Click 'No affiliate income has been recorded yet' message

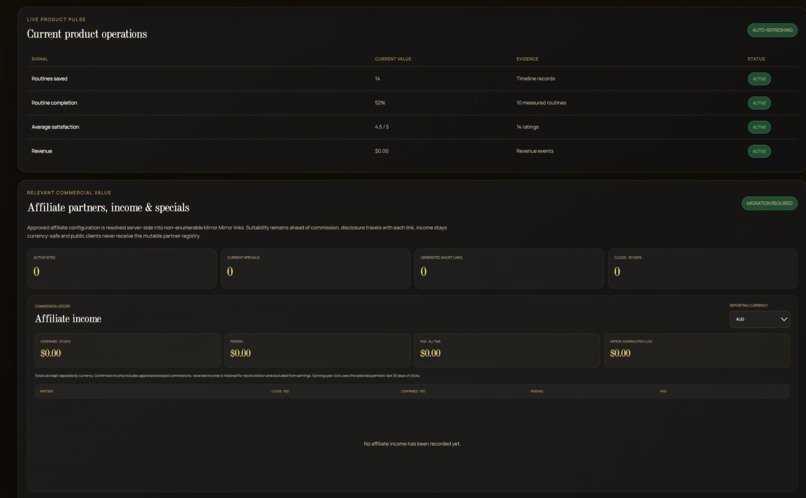[x=412, y=444]
